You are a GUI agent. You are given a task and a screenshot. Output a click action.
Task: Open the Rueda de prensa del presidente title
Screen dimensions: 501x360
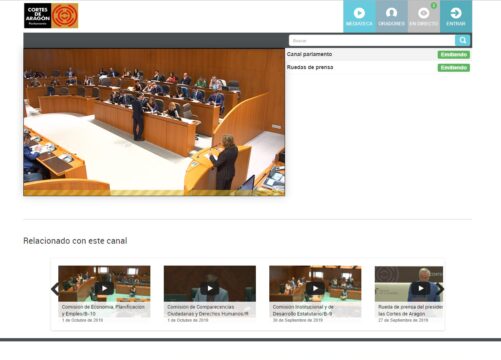click(410, 310)
